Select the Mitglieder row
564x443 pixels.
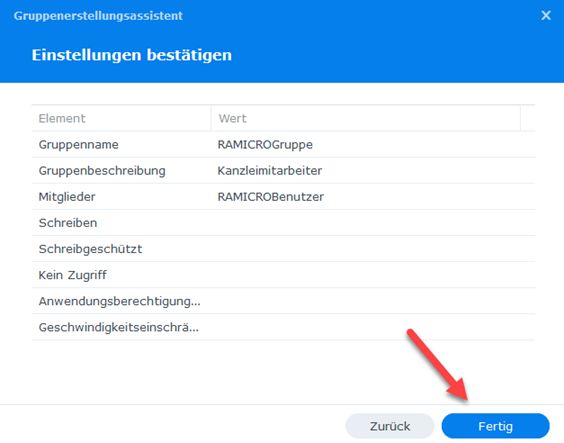coord(283,197)
